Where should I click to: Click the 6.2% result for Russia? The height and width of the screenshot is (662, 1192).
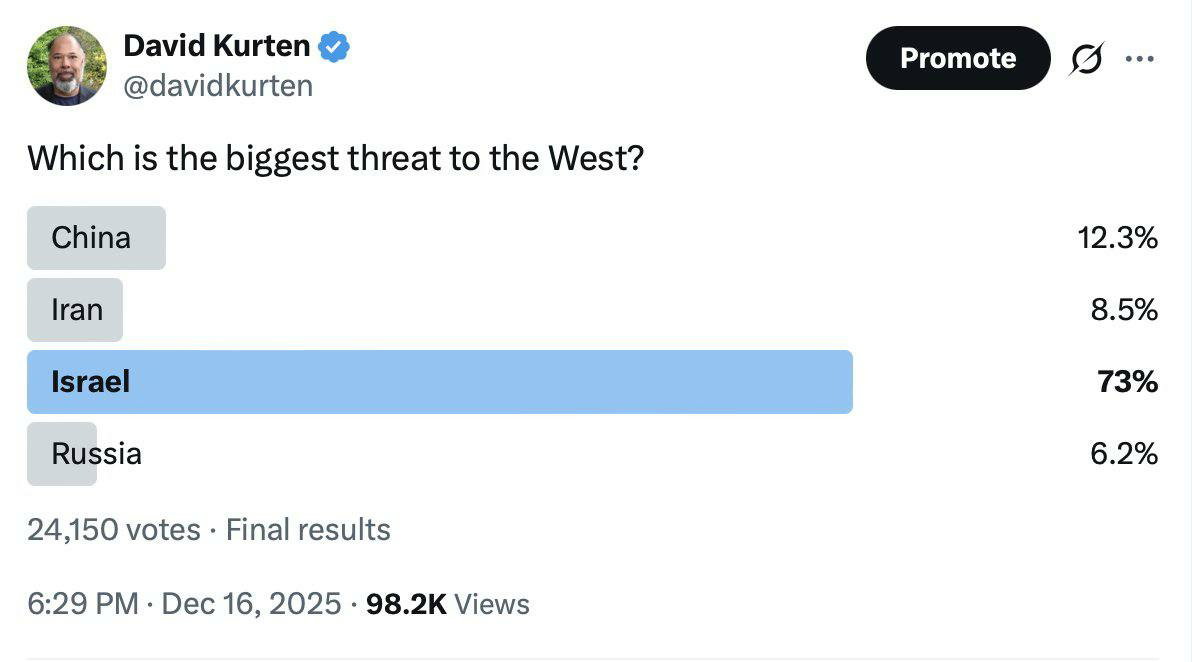click(x=1124, y=454)
